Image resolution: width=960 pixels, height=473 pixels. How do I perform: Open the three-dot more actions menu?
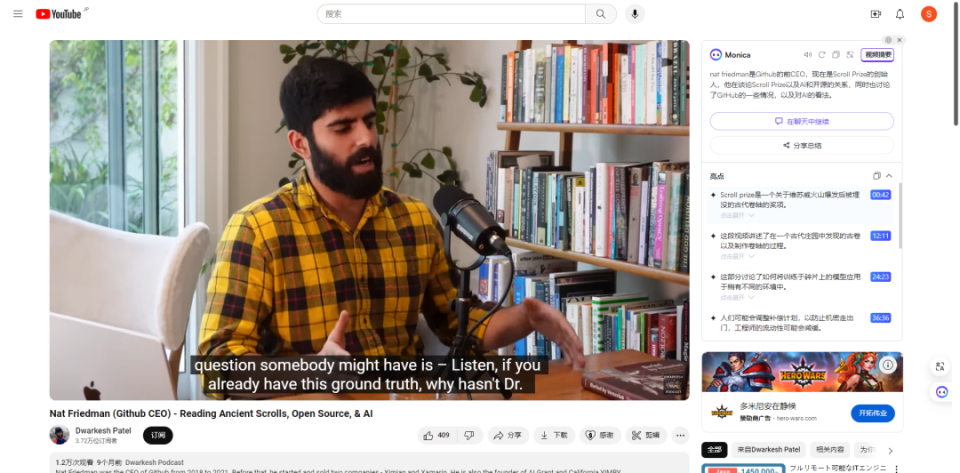click(681, 436)
